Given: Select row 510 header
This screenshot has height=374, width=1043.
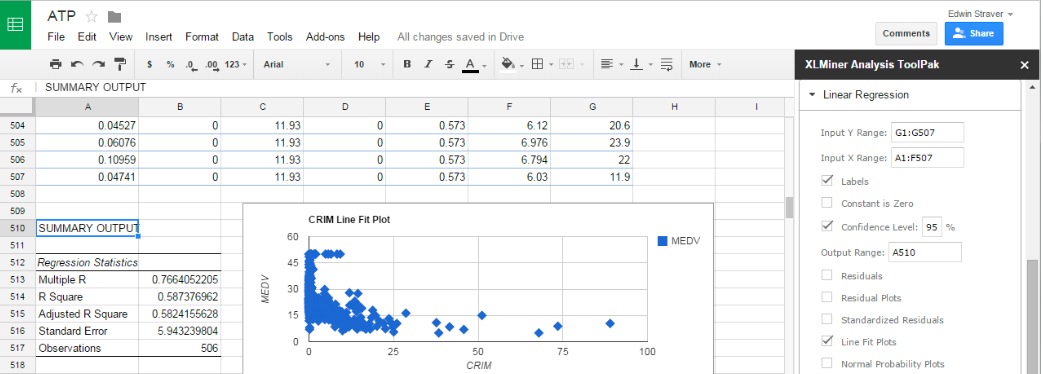Looking at the screenshot, I should pyautogui.click(x=17, y=228).
